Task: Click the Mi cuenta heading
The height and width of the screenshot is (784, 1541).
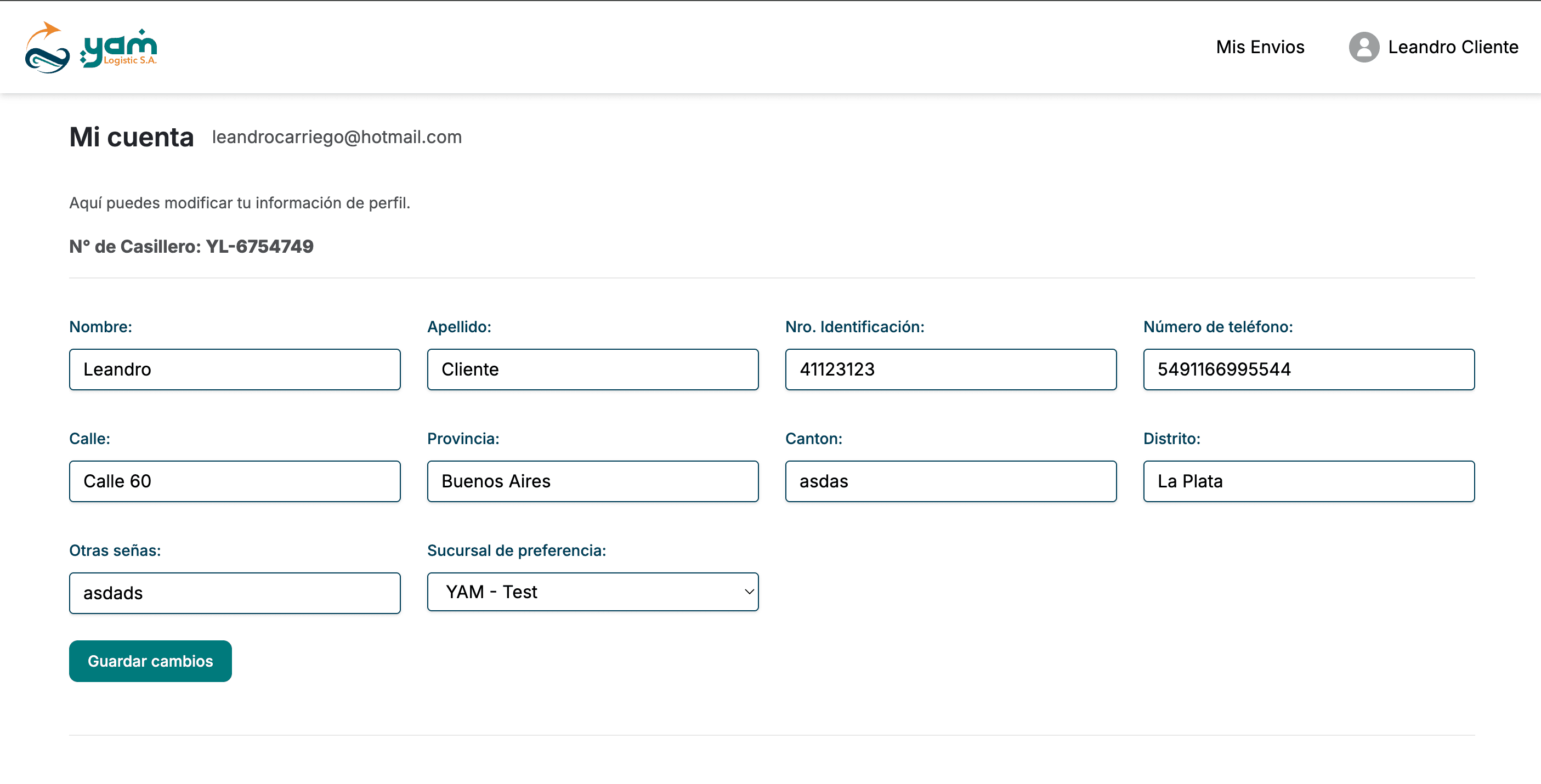Action: click(131, 137)
